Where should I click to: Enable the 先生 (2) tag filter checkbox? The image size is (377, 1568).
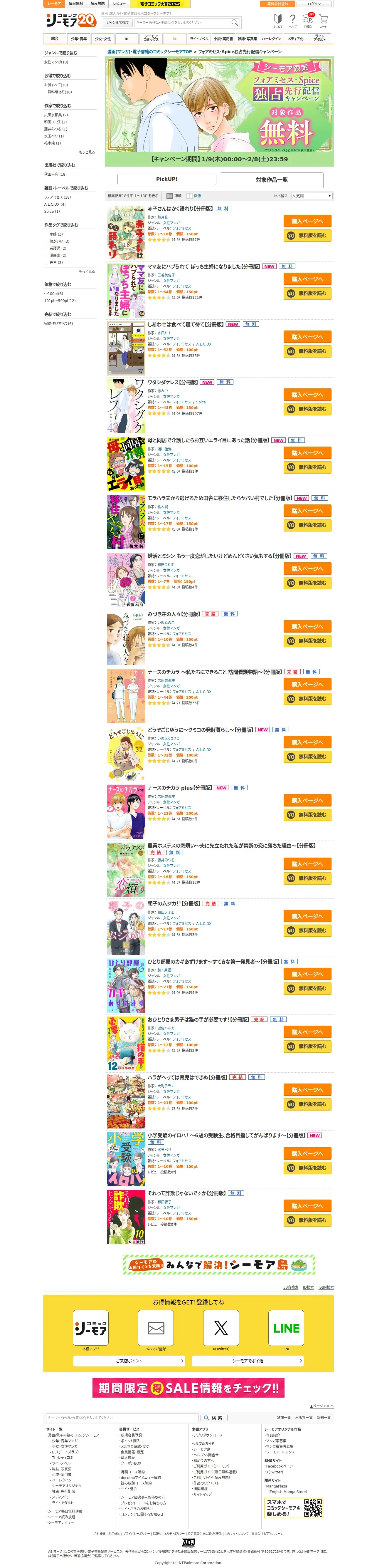(x=46, y=262)
